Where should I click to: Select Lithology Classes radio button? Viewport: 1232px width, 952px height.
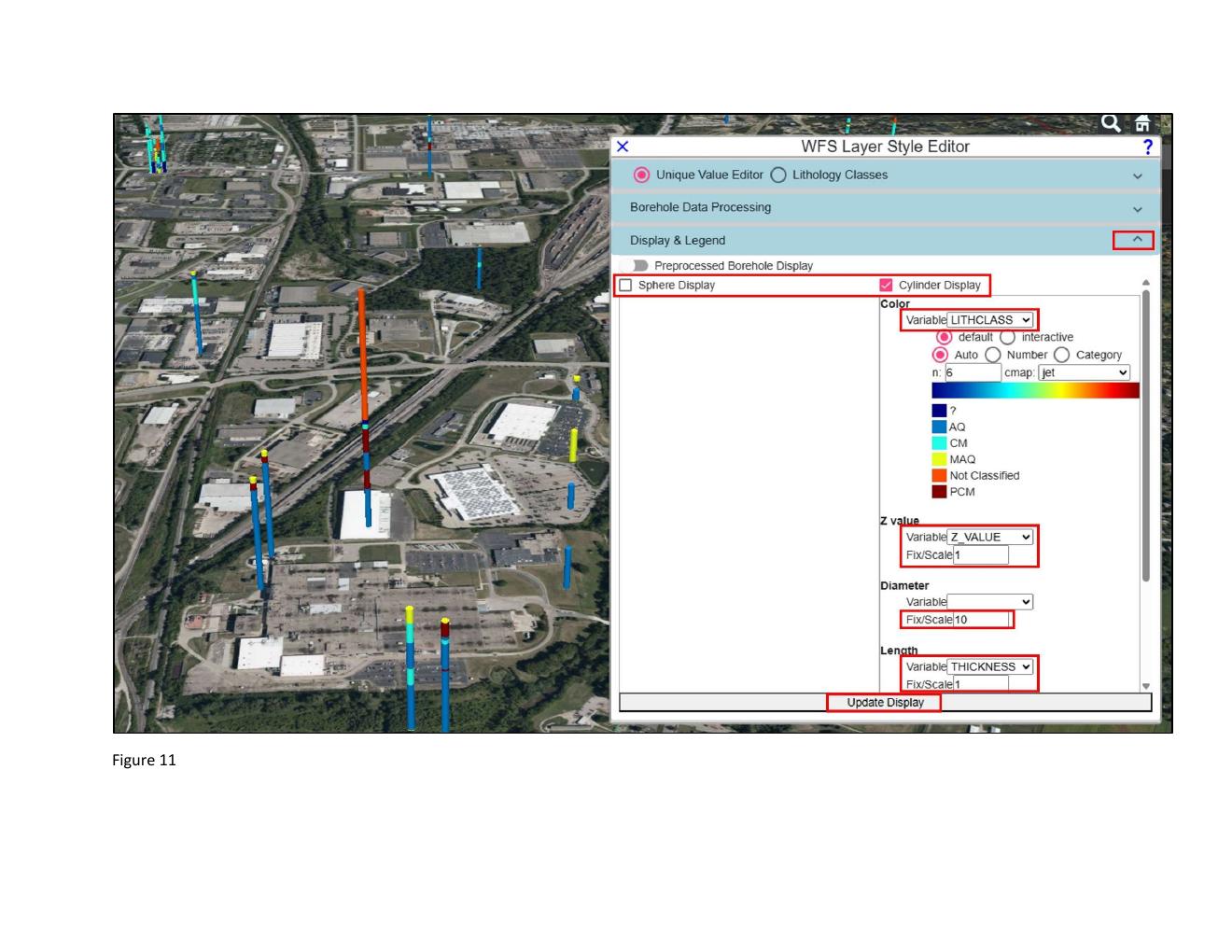[777, 175]
